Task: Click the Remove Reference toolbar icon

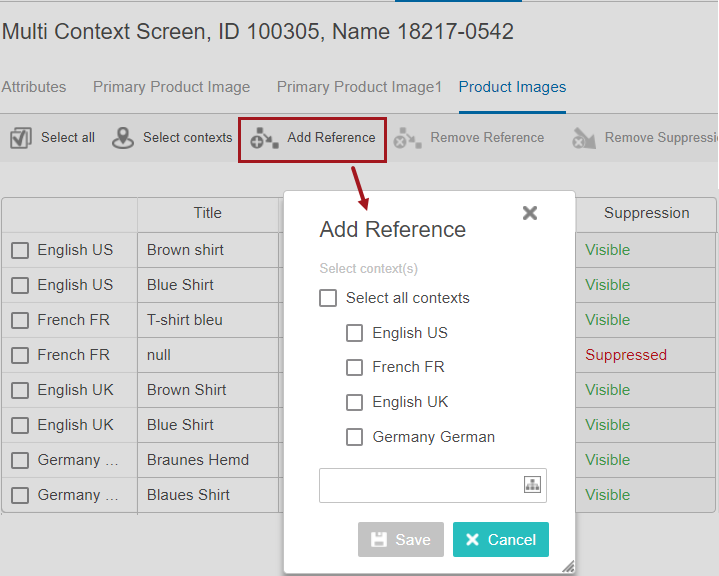Action: tap(407, 138)
